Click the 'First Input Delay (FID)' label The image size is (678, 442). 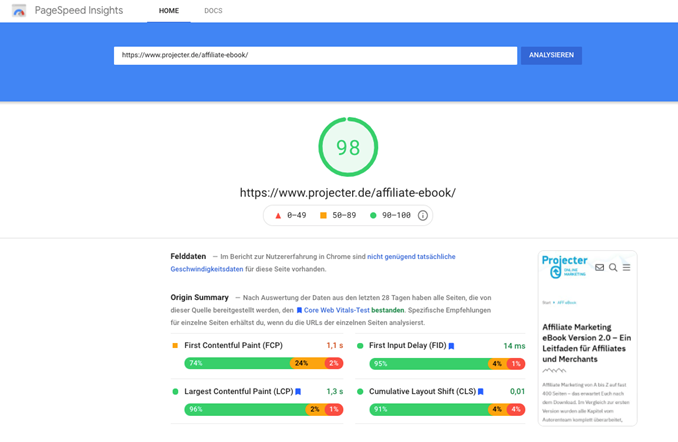(x=407, y=346)
